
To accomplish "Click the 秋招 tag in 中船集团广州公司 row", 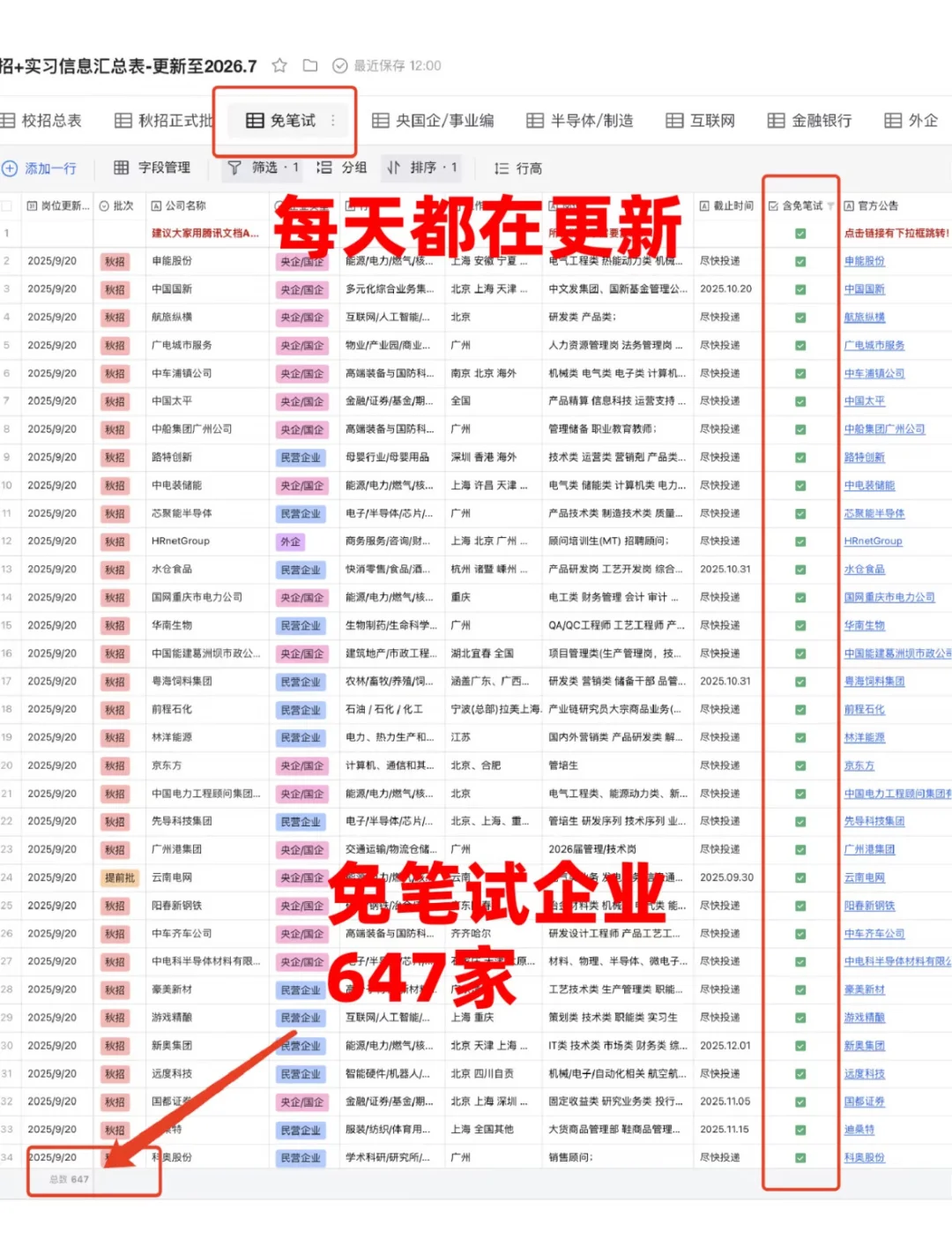I will pos(115,429).
